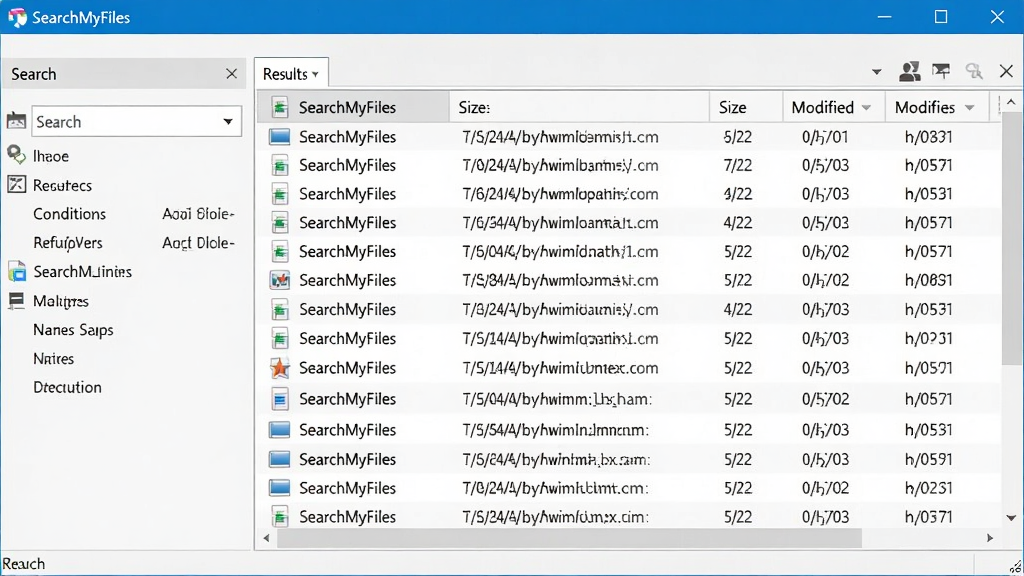Close the Results panel with X icon
The height and width of the screenshot is (576, 1024).
[x=1006, y=71]
